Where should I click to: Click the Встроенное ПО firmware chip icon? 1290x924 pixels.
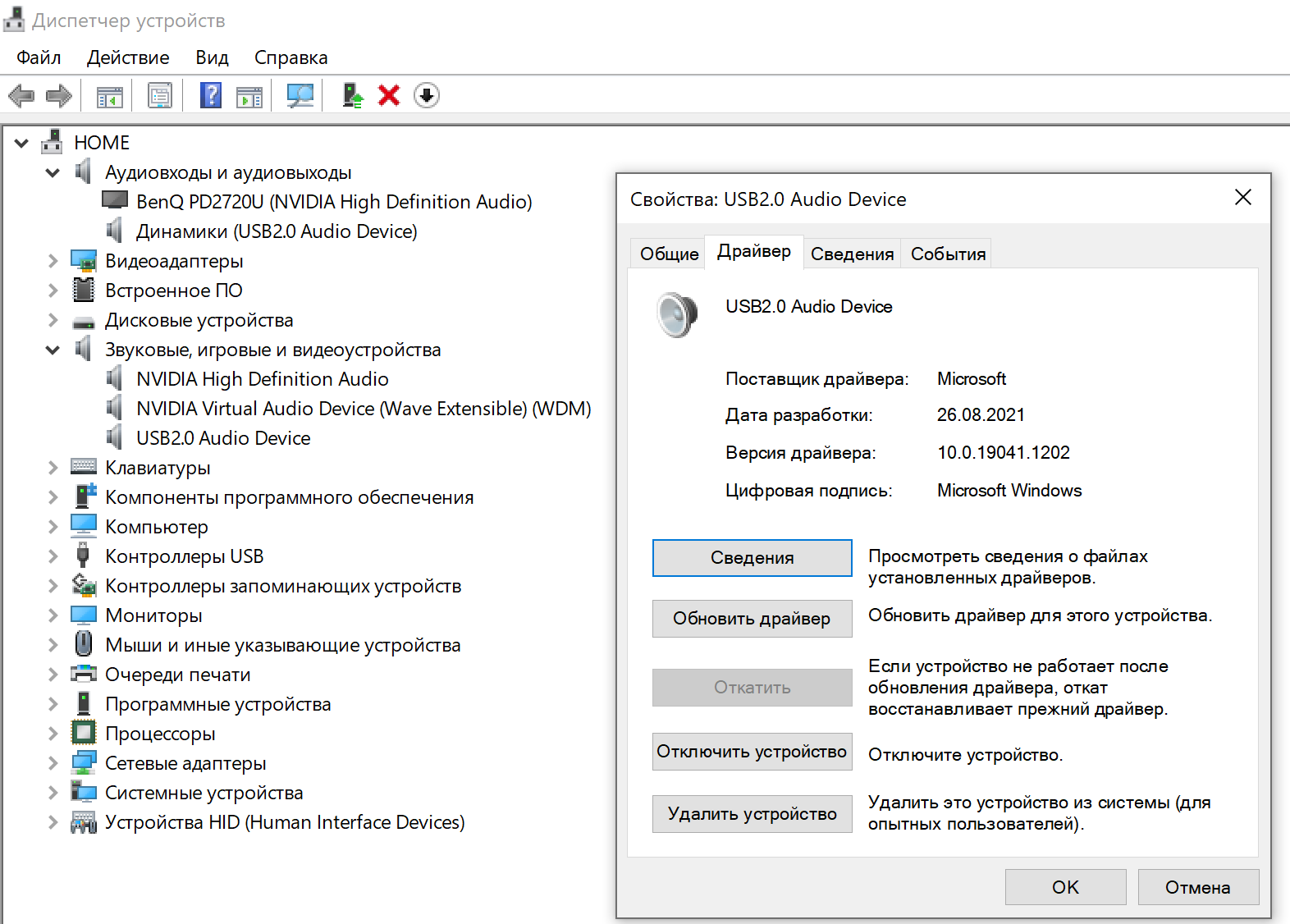(x=84, y=290)
